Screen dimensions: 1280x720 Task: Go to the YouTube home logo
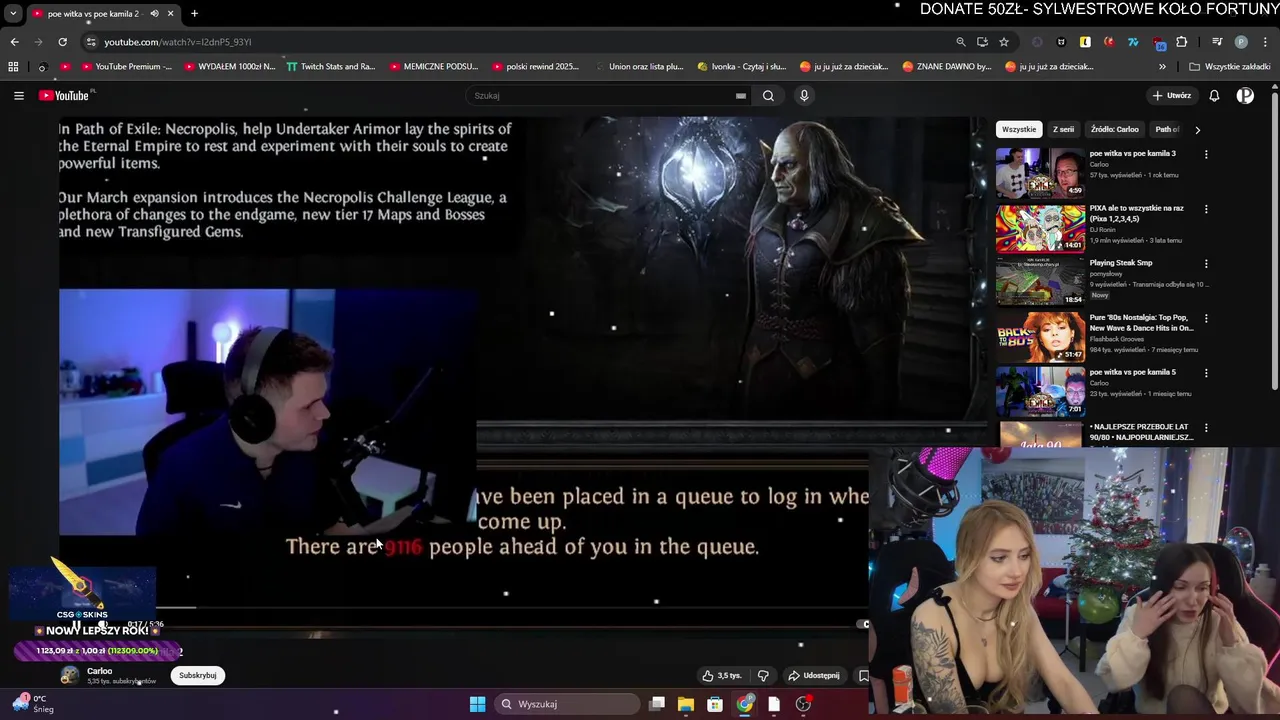tap(66, 96)
